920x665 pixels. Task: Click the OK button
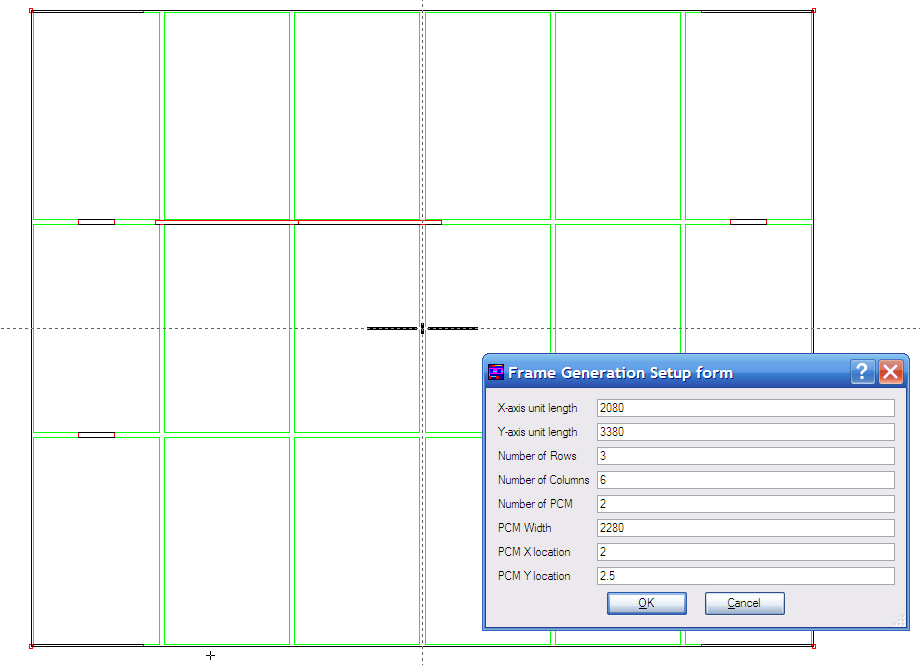tap(646, 603)
